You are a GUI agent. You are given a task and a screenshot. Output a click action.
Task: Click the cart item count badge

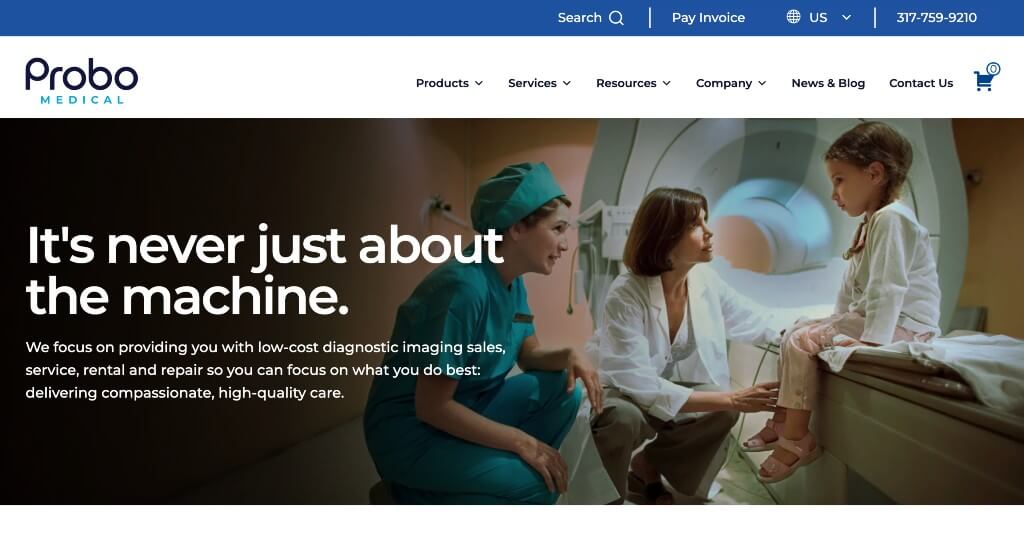click(993, 69)
